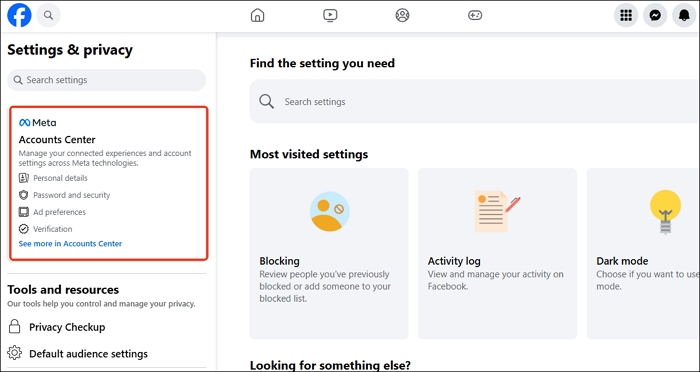
Task: Open the Gaming controller icon
Action: 475,15
